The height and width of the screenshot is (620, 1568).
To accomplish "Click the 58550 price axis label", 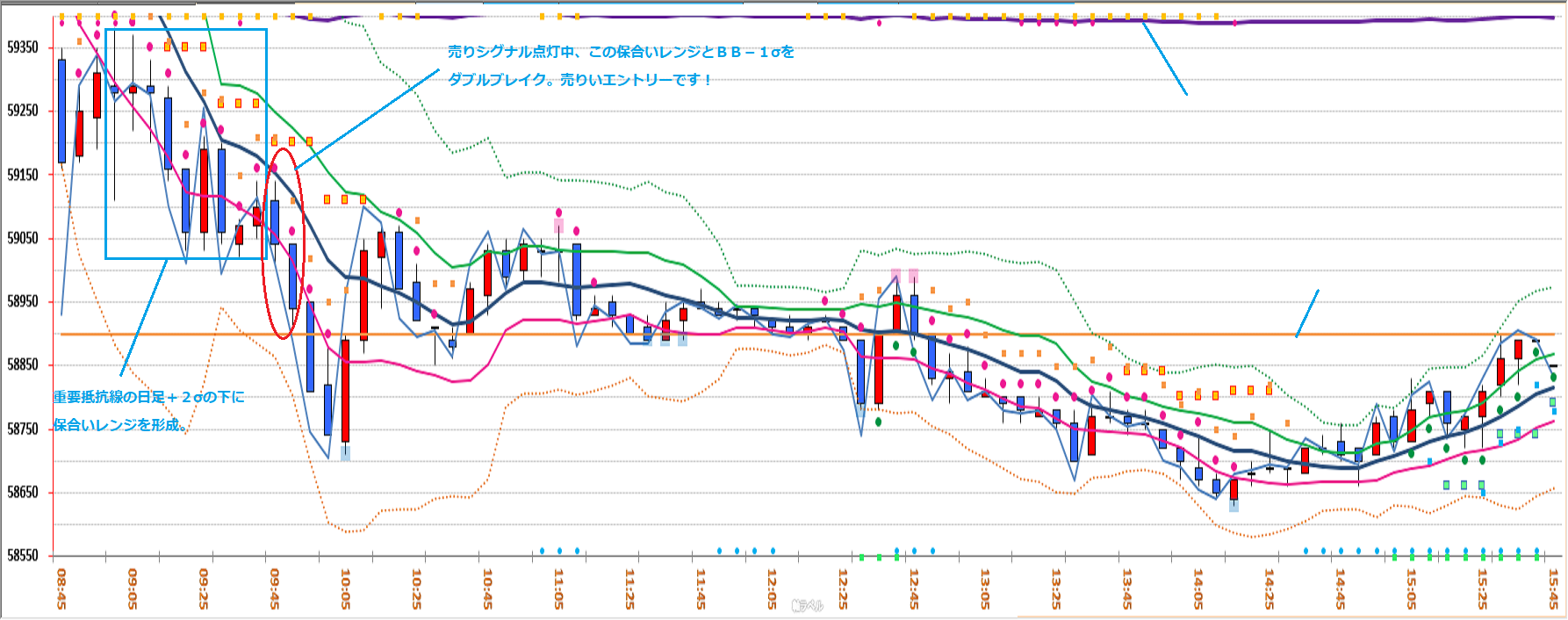I will click(x=23, y=556).
